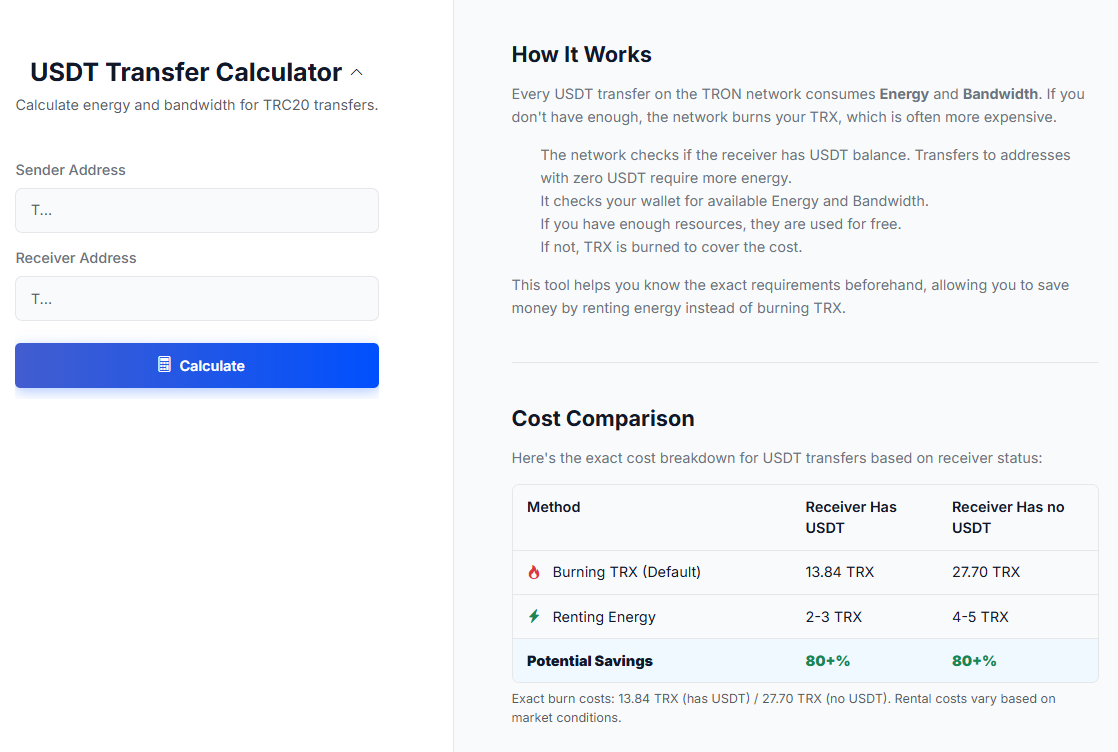Click the Sender Address field label

click(71, 170)
